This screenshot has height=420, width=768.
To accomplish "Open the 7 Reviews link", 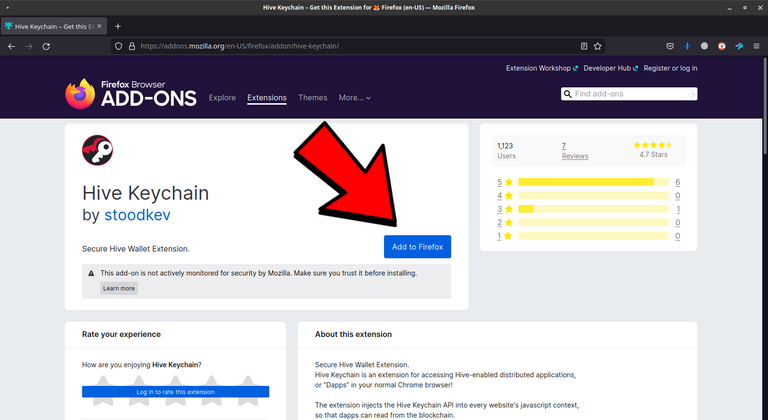I will click(575, 151).
